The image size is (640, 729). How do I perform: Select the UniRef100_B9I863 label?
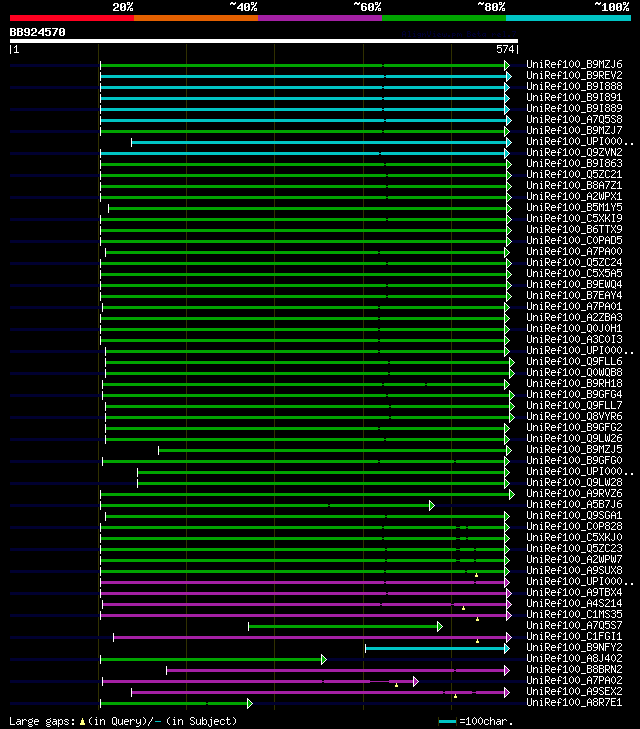point(574,163)
